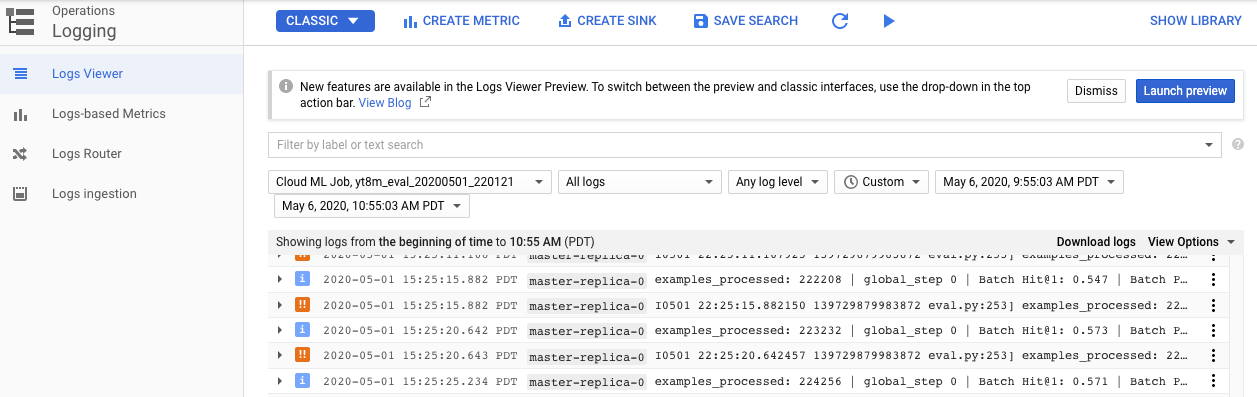This screenshot has width=1257, height=397.
Task: Click the Logs Router shuffle icon
Action: (x=20, y=154)
